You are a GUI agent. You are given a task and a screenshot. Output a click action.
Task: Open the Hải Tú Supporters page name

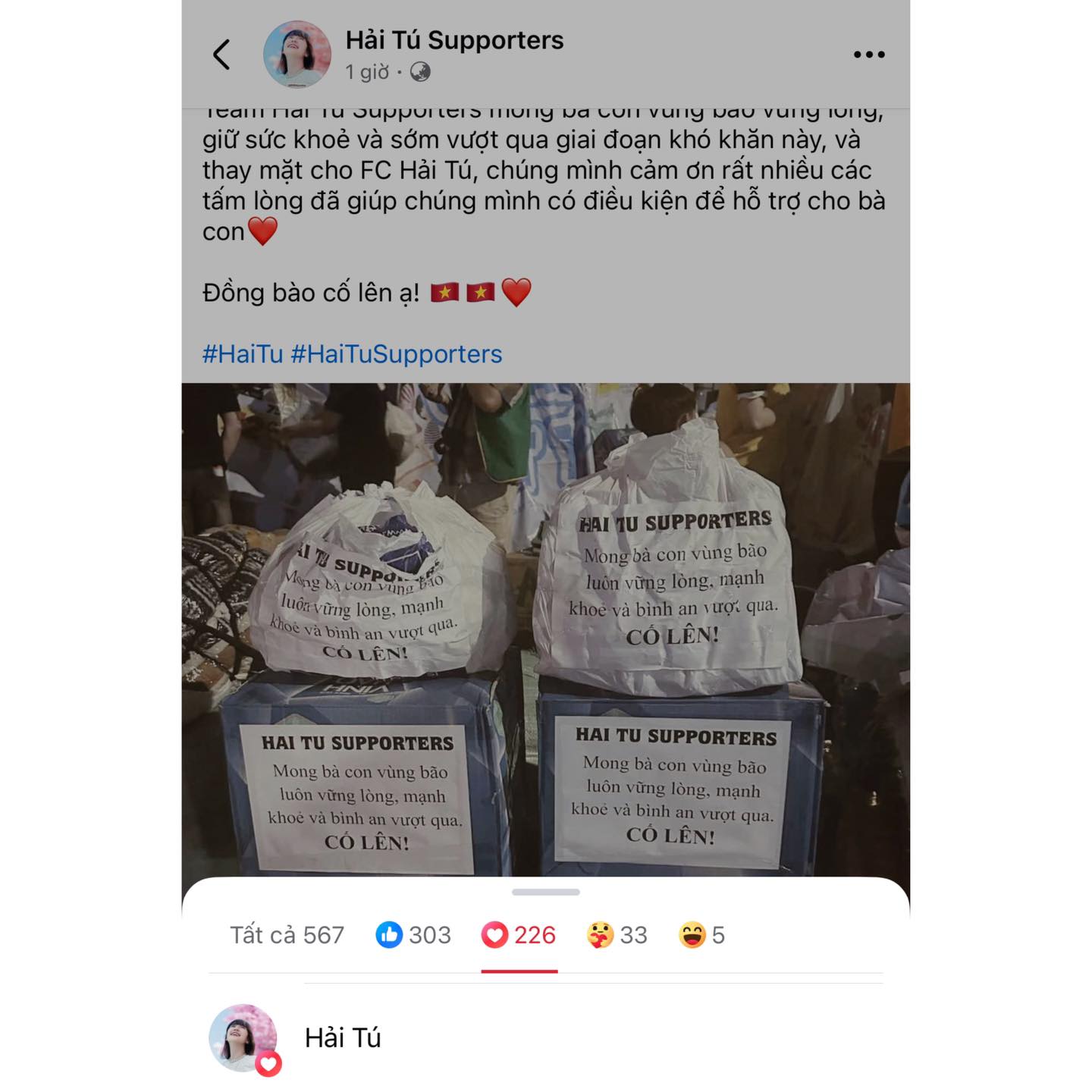455,40
